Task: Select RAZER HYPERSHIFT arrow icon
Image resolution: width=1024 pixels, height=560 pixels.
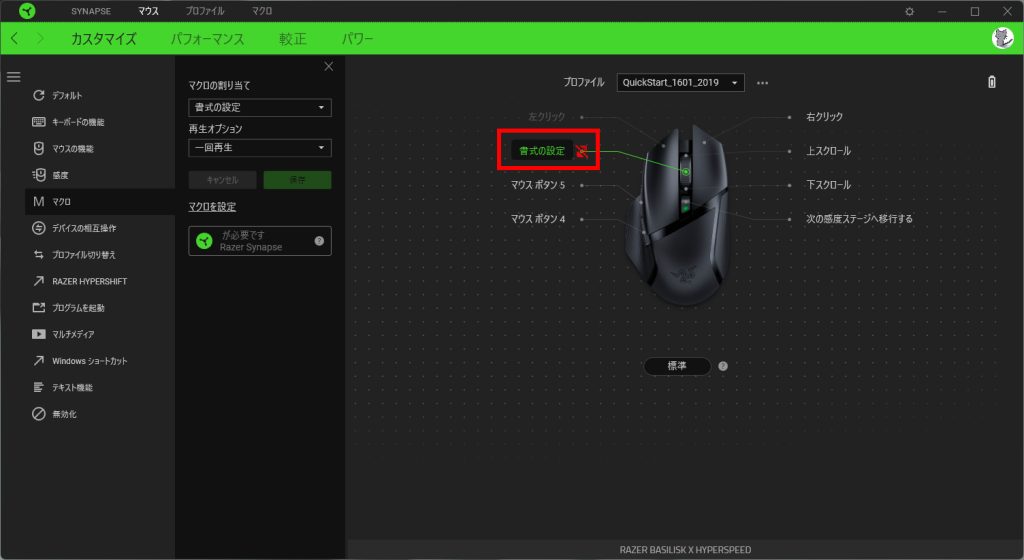Action: click(x=39, y=281)
